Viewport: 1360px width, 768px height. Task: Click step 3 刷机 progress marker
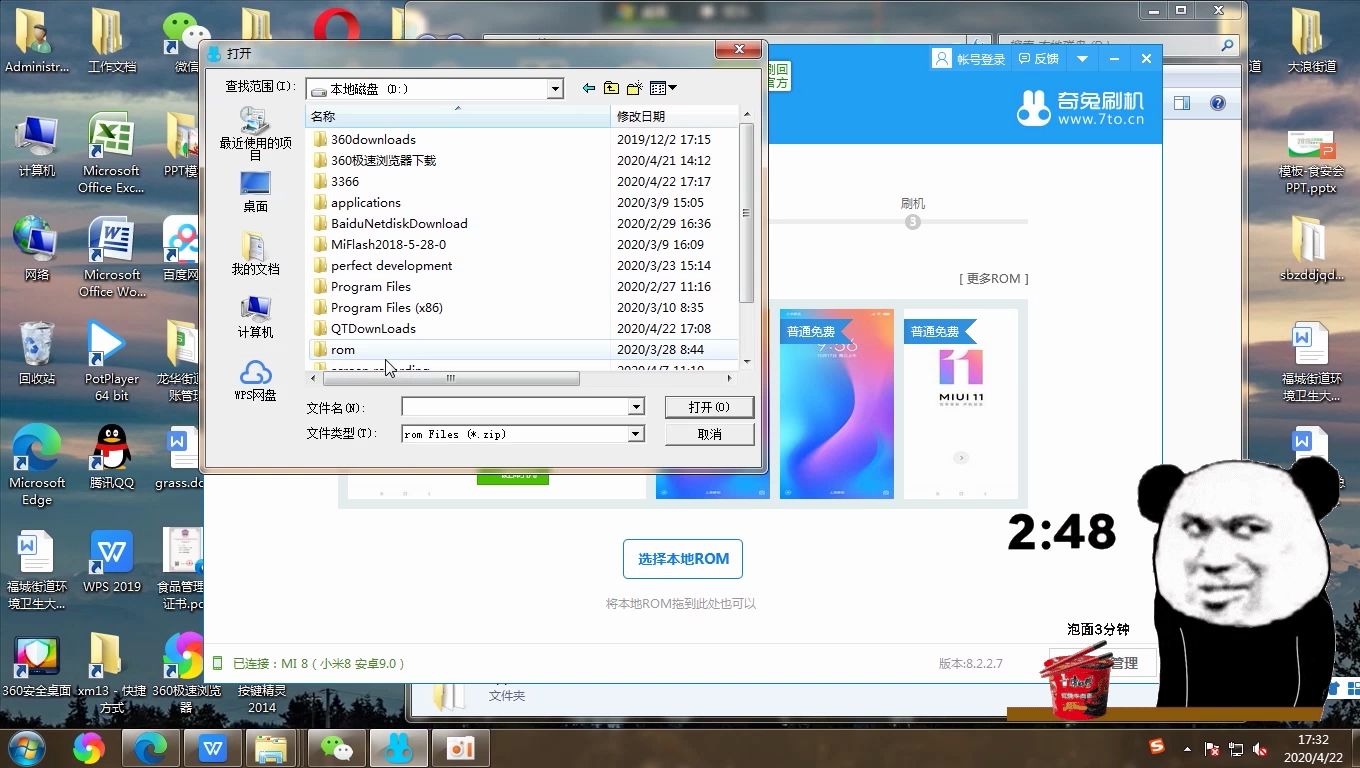tap(912, 221)
